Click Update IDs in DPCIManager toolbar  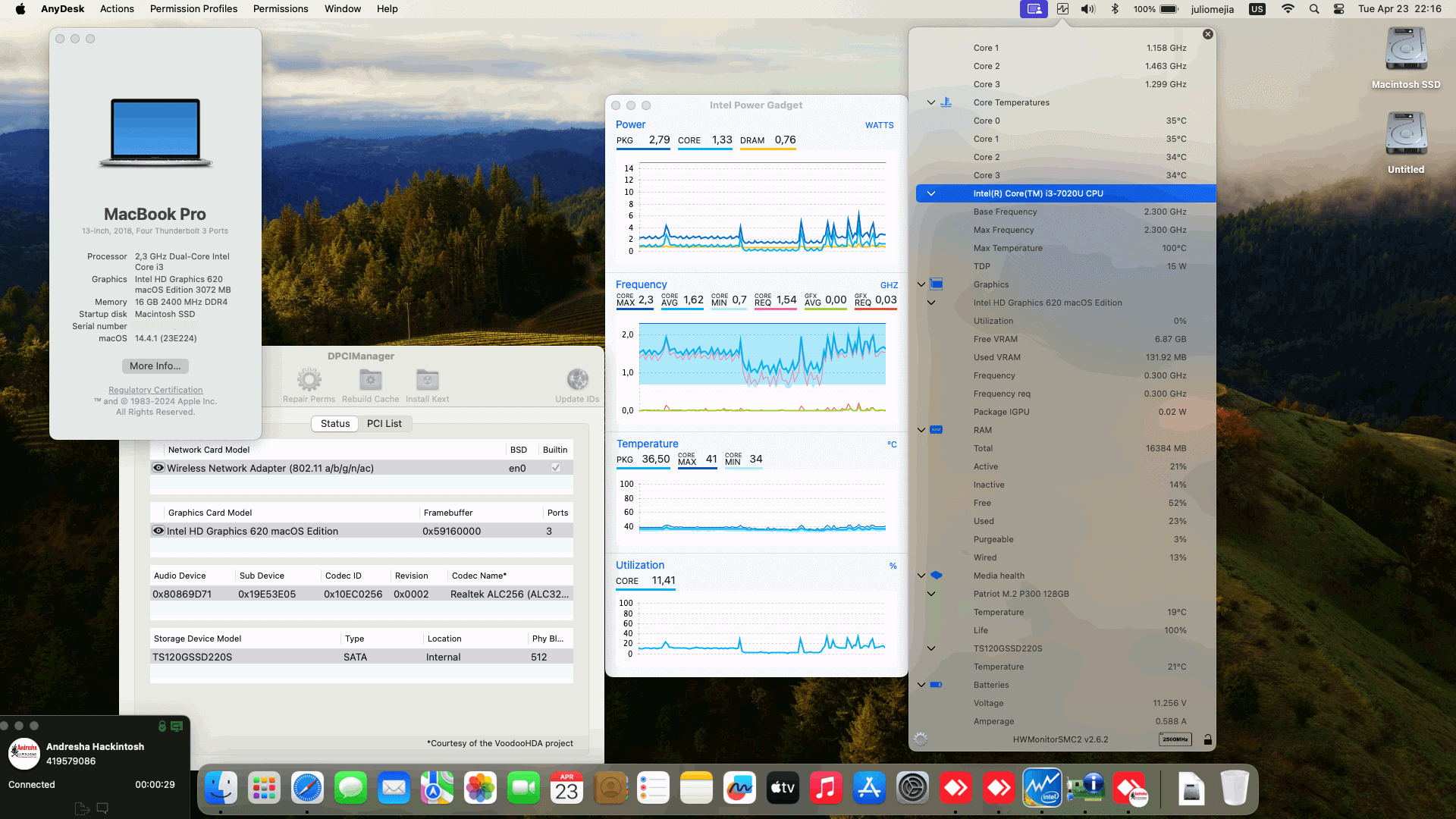577,385
